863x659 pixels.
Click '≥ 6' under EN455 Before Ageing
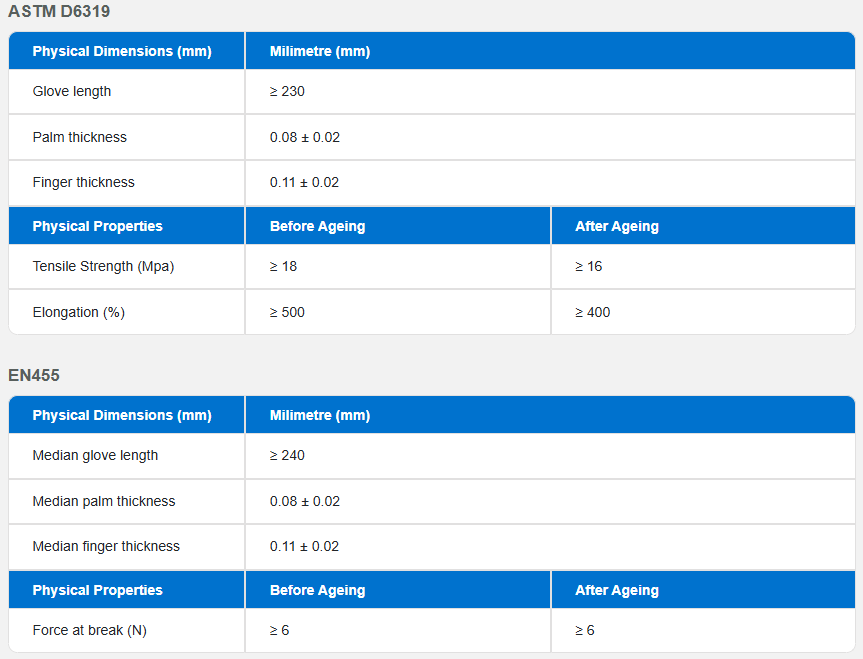tap(279, 630)
